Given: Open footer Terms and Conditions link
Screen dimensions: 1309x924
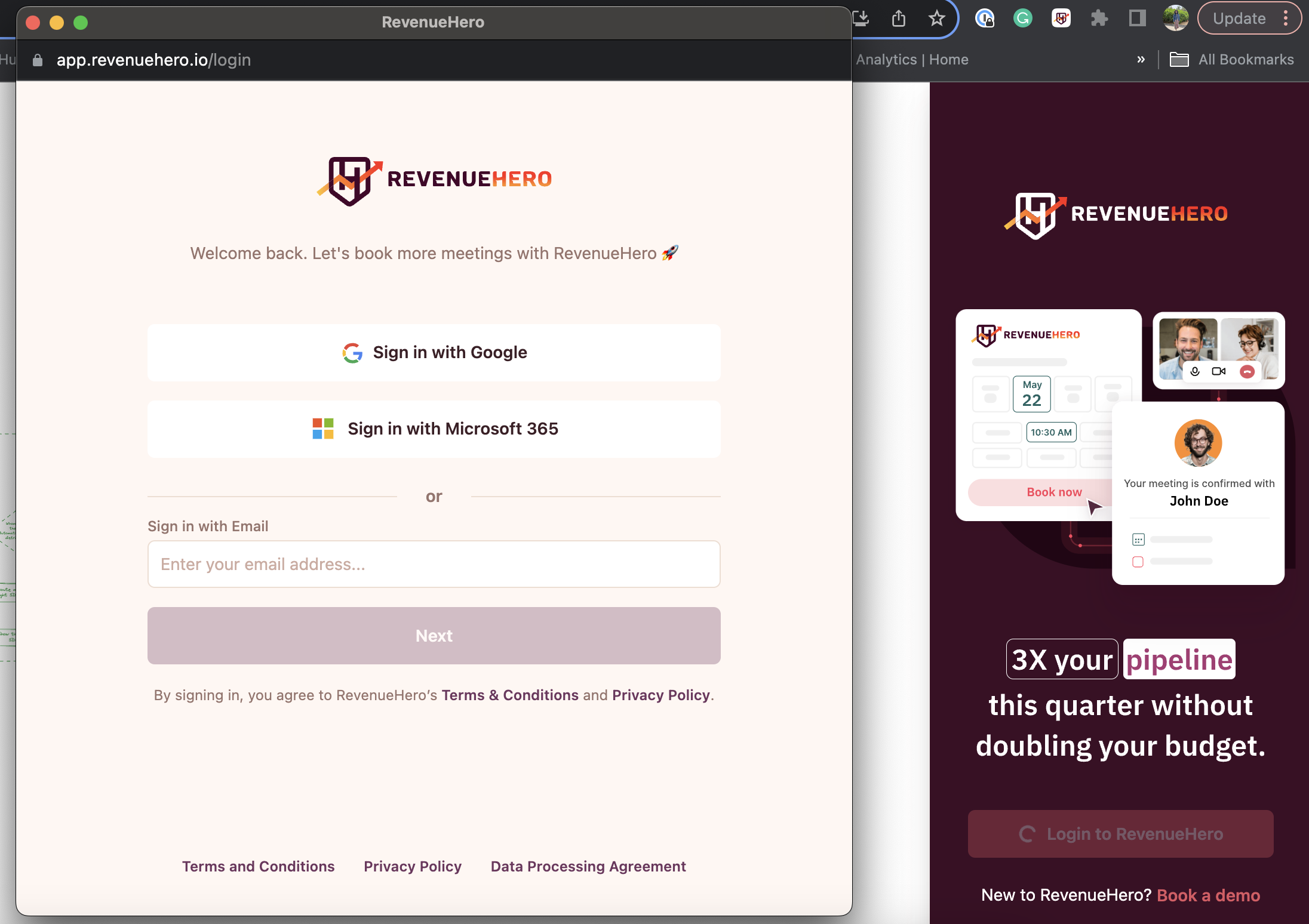Looking at the screenshot, I should click(x=258, y=866).
